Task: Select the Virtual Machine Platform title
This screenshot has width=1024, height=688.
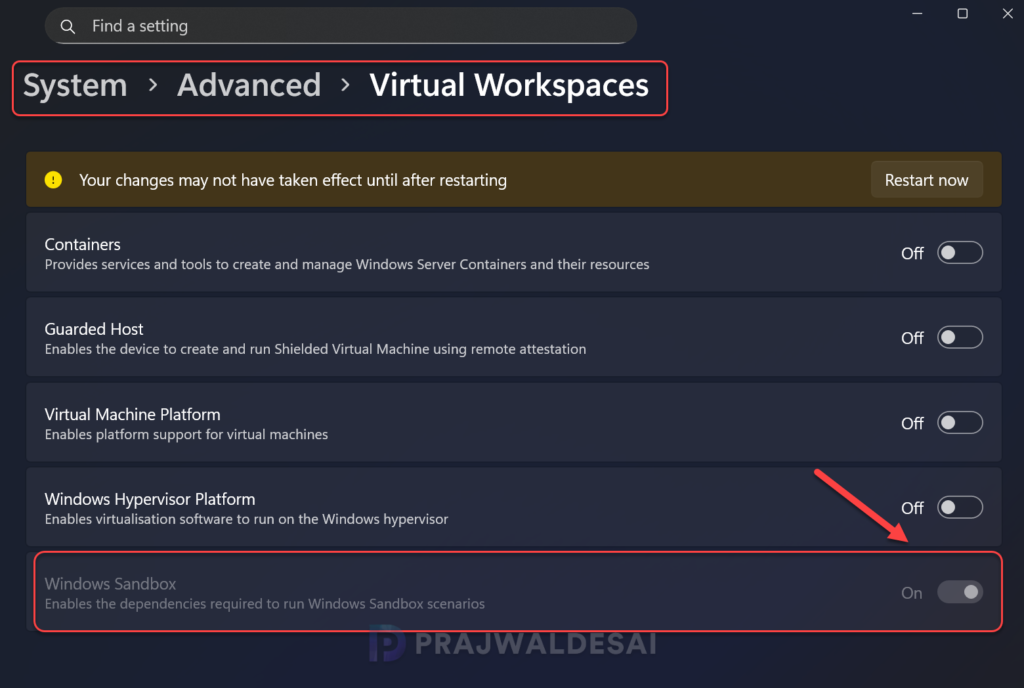Action: 133,414
